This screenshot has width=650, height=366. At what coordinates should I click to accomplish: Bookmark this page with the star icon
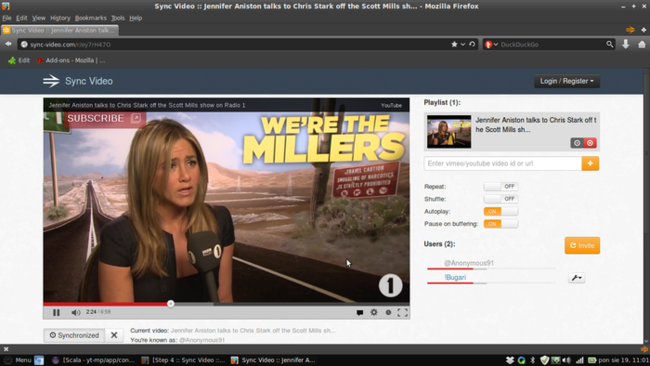(x=454, y=44)
